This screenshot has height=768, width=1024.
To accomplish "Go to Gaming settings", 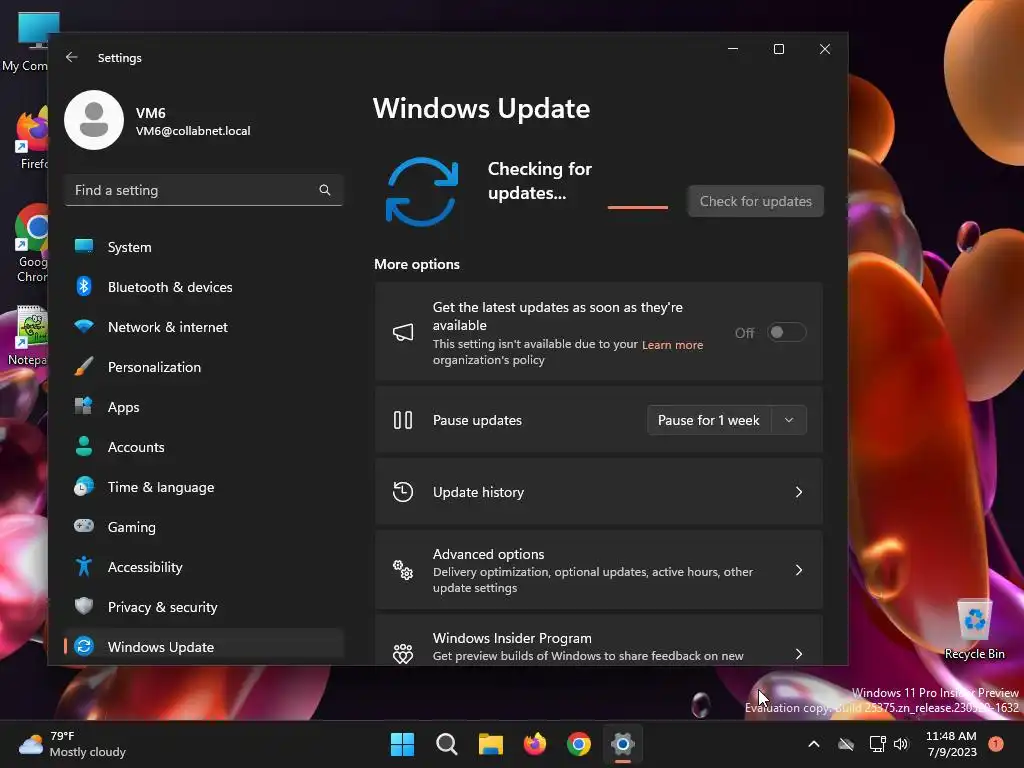I will click(x=204, y=527).
